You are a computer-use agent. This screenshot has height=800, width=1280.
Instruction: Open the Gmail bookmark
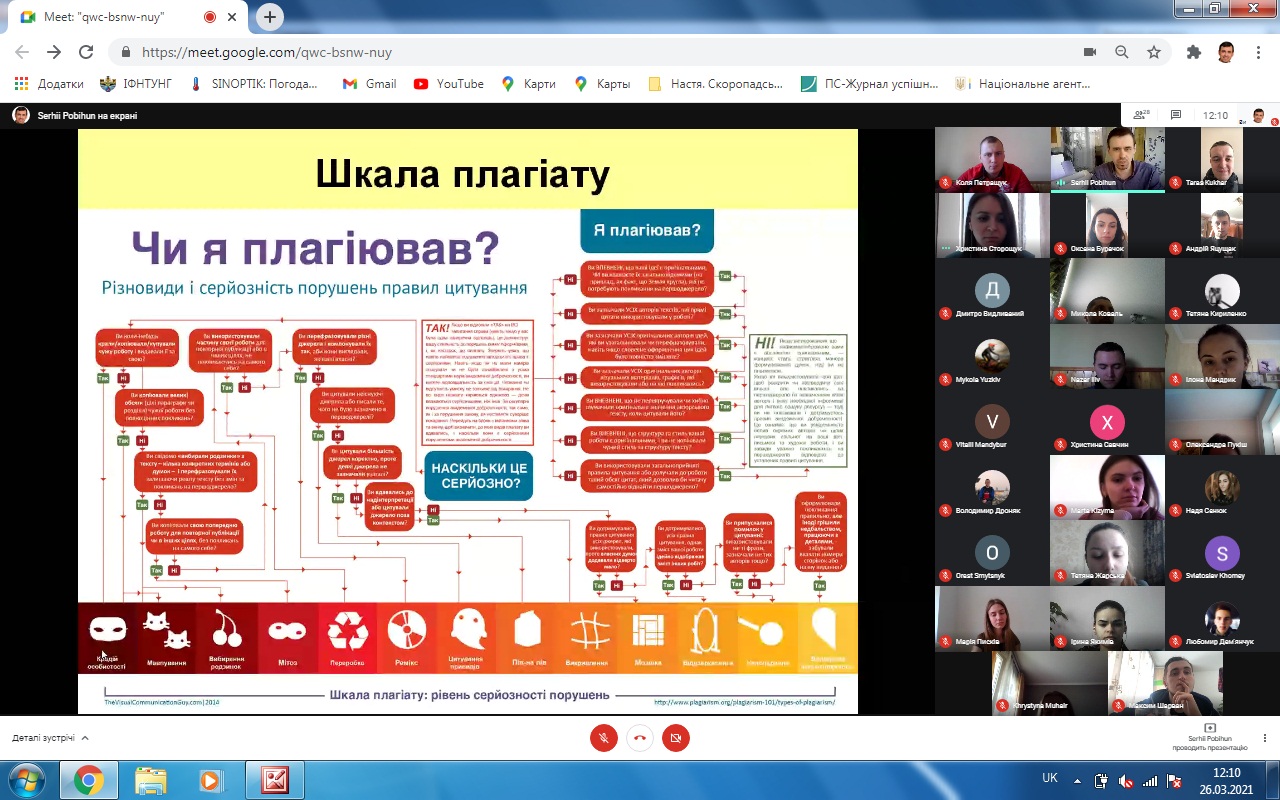pyautogui.click(x=369, y=84)
